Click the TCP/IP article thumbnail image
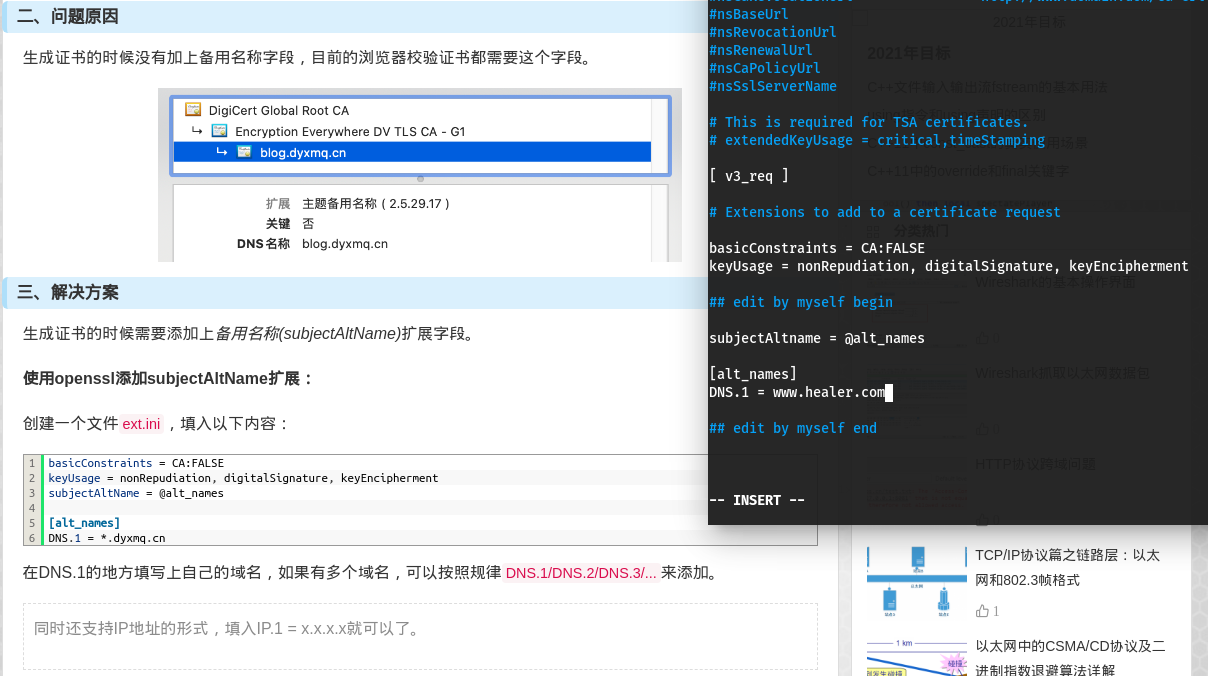1208x676 pixels. [x=917, y=581]
